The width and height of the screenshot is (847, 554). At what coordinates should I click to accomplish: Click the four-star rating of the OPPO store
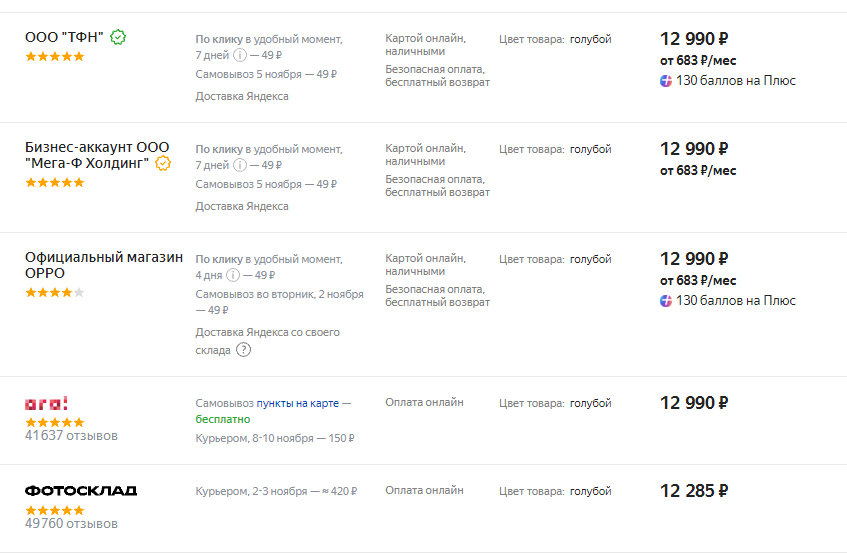coord(55,293)
